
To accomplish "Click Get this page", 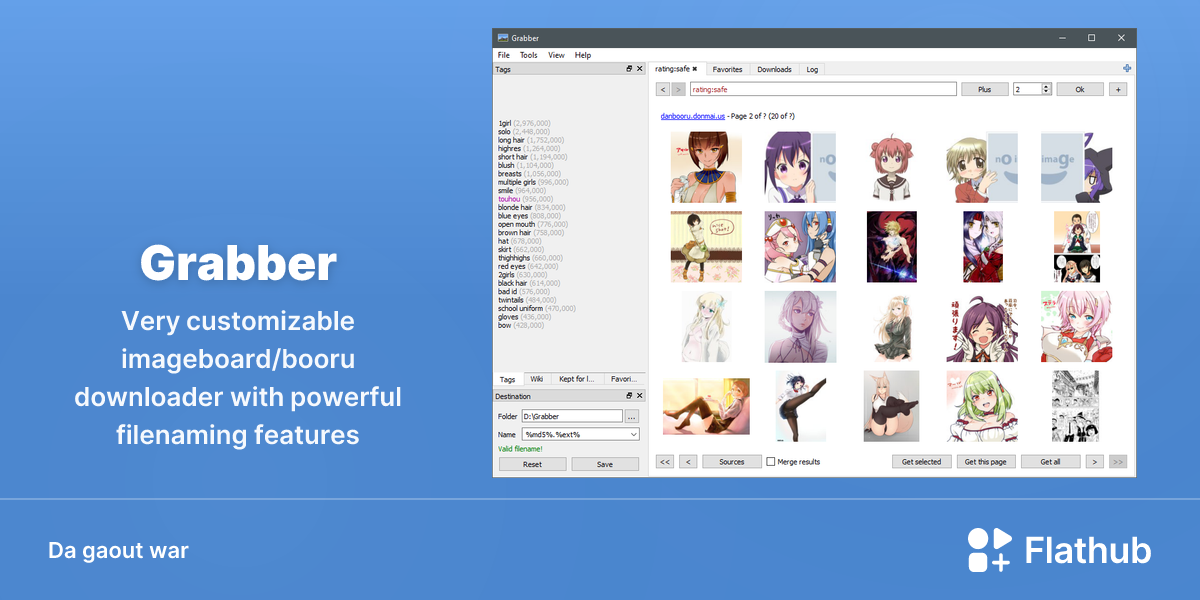I will click(x=985, y=462).
